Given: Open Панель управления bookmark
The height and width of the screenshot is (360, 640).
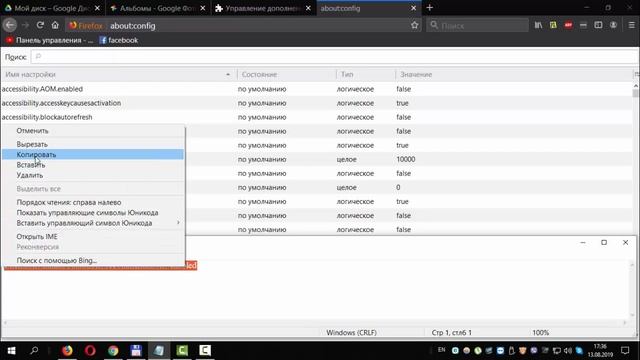Looking at the screenshot, I should point(49,40).
